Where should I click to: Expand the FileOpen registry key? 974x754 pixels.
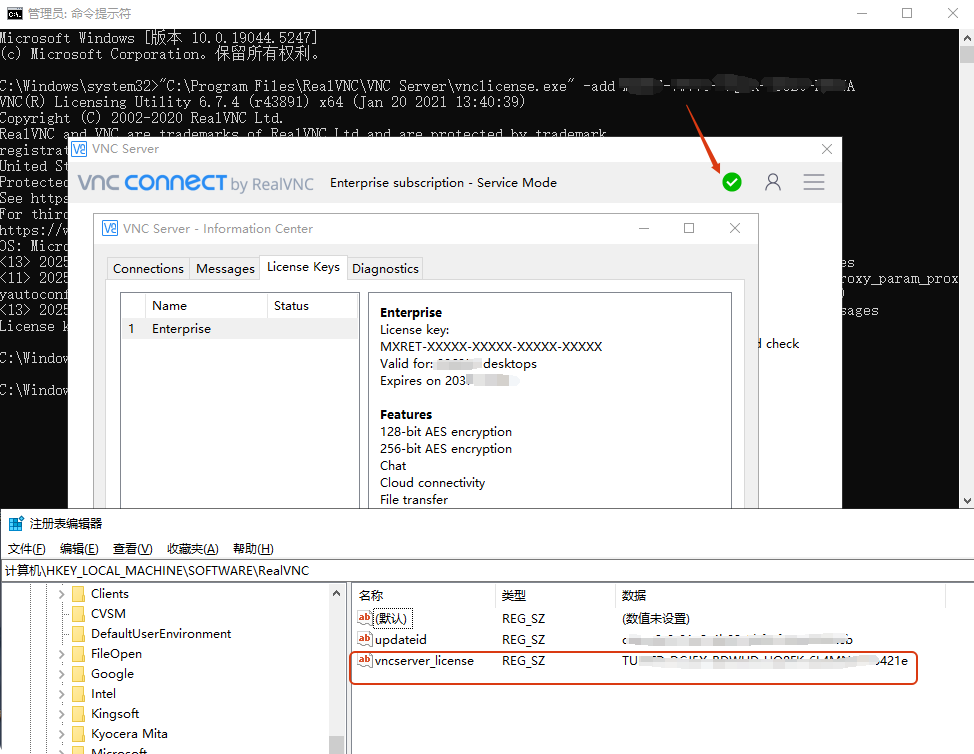[x=61, y=653]
